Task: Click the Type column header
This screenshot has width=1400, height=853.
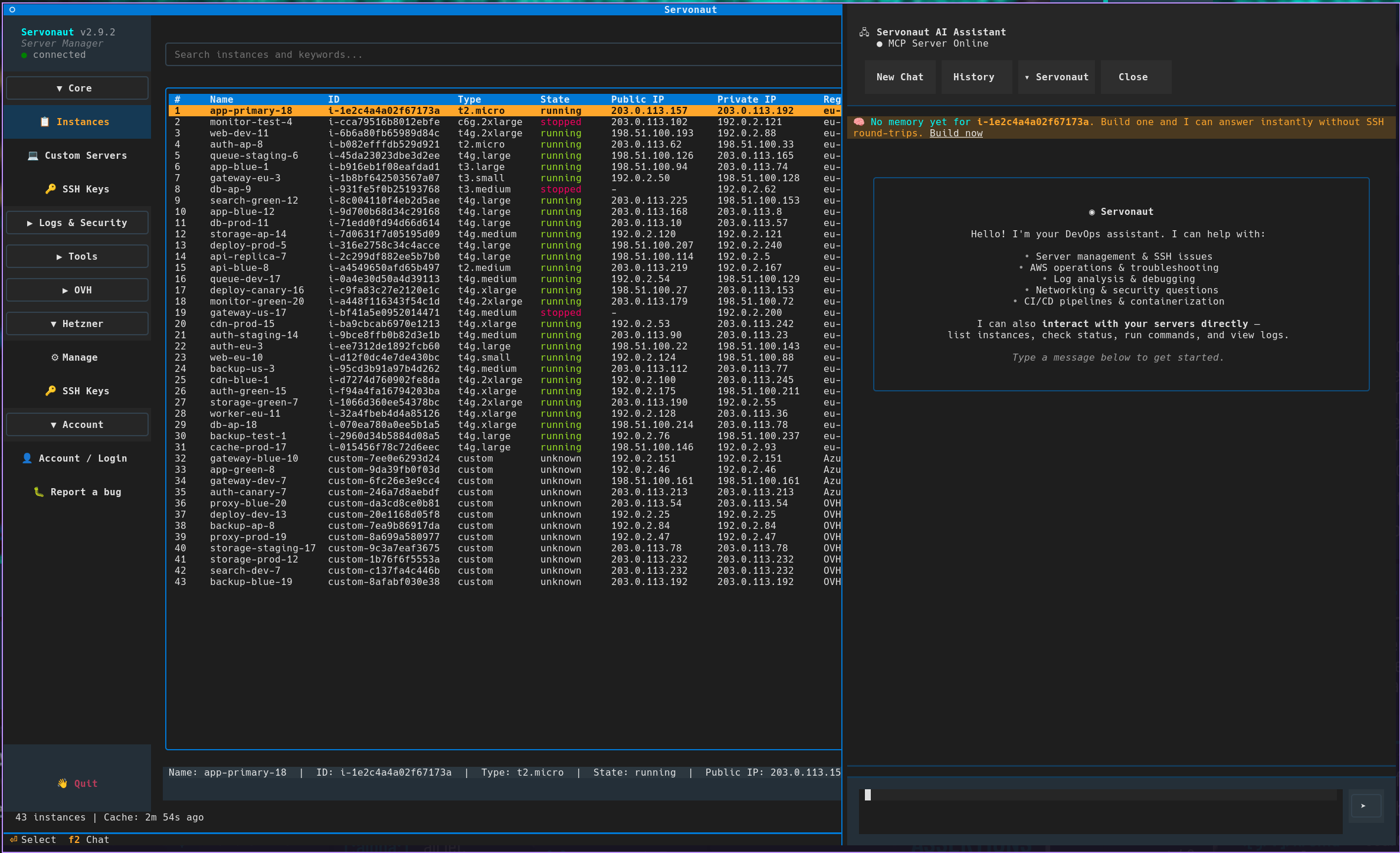Action: (469, 99)
